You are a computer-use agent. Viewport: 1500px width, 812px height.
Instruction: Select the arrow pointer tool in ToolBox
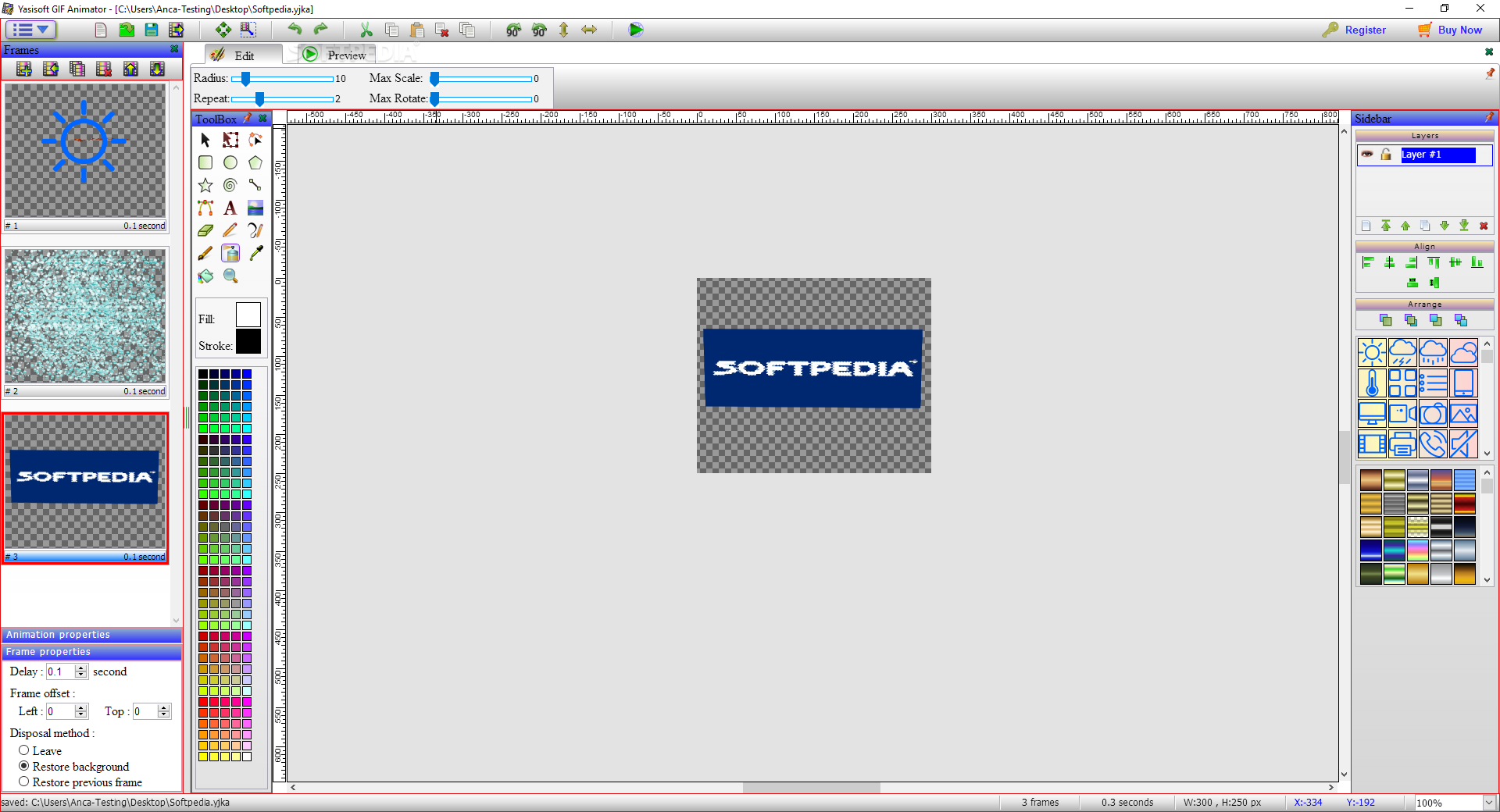pyautogui.click(x=205, y=140)
